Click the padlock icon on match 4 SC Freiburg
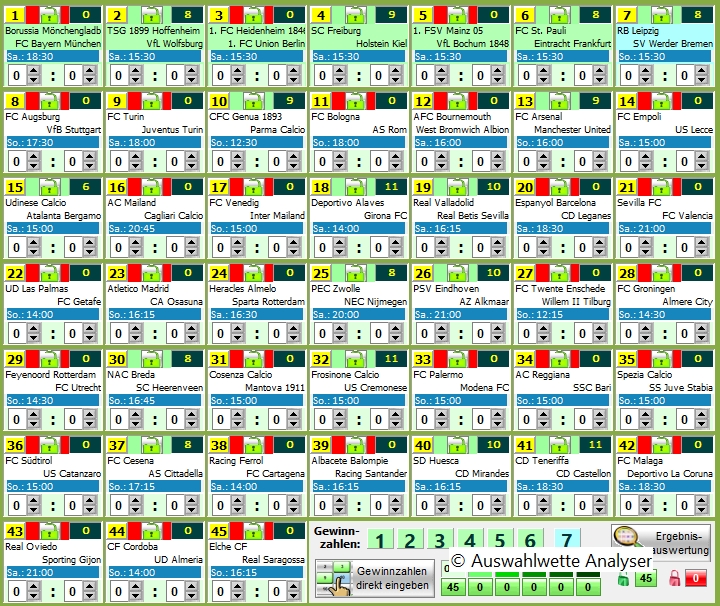Viewport: 720px width, 606px height. (355, 16)
